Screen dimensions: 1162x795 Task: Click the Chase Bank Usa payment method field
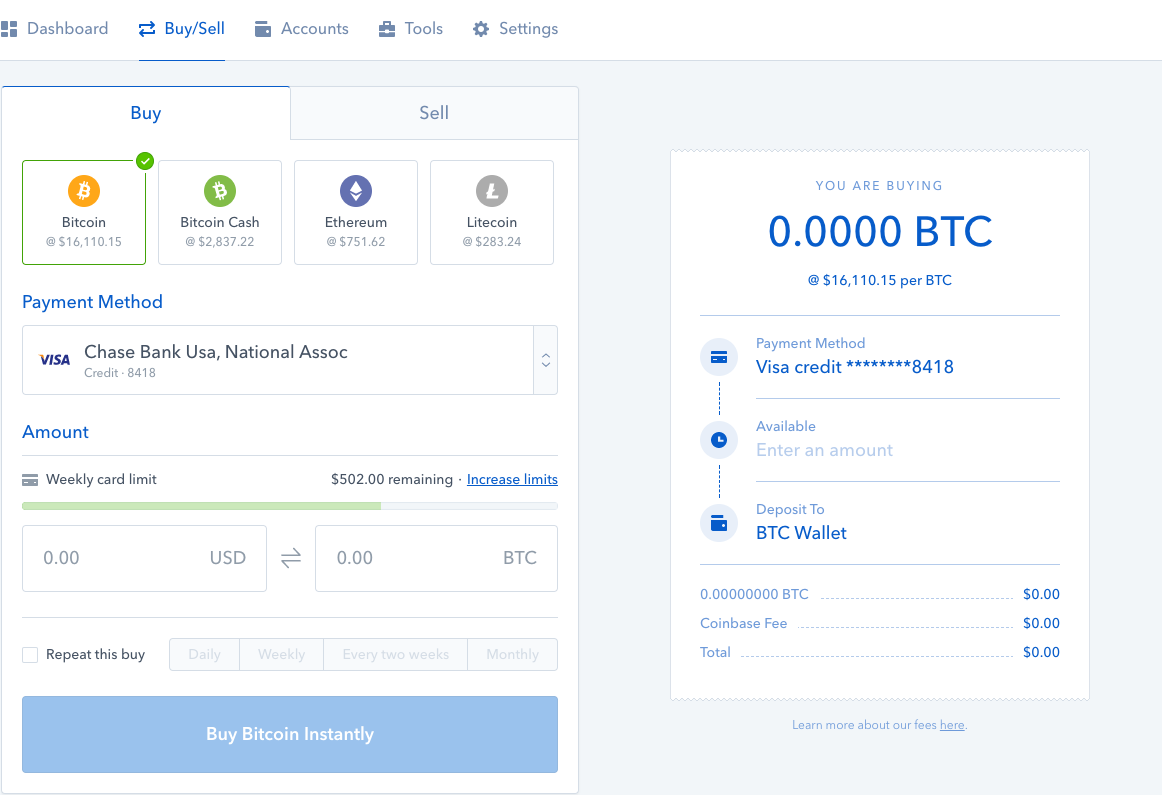coord(290,360)
